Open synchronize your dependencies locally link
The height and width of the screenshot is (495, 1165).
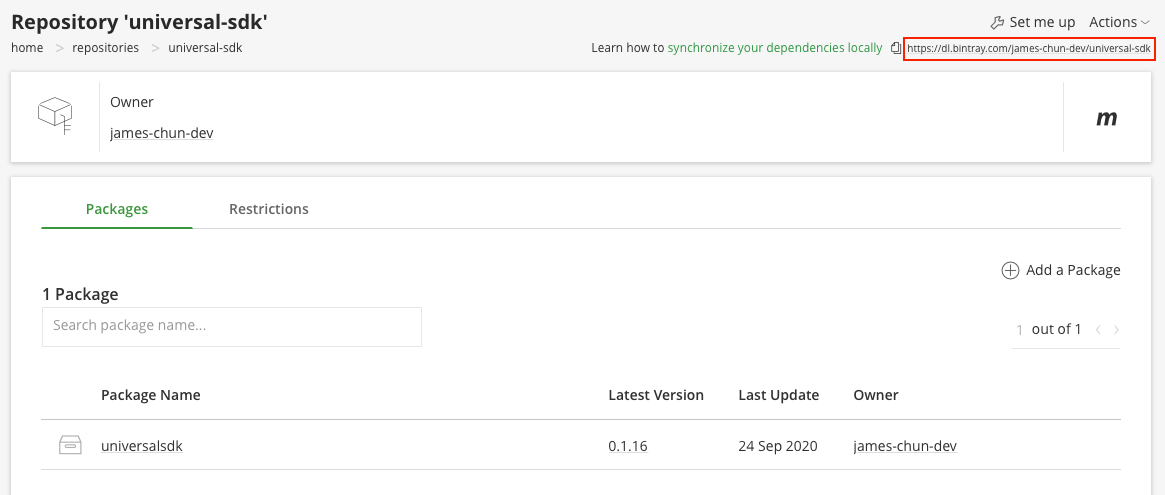775,48
